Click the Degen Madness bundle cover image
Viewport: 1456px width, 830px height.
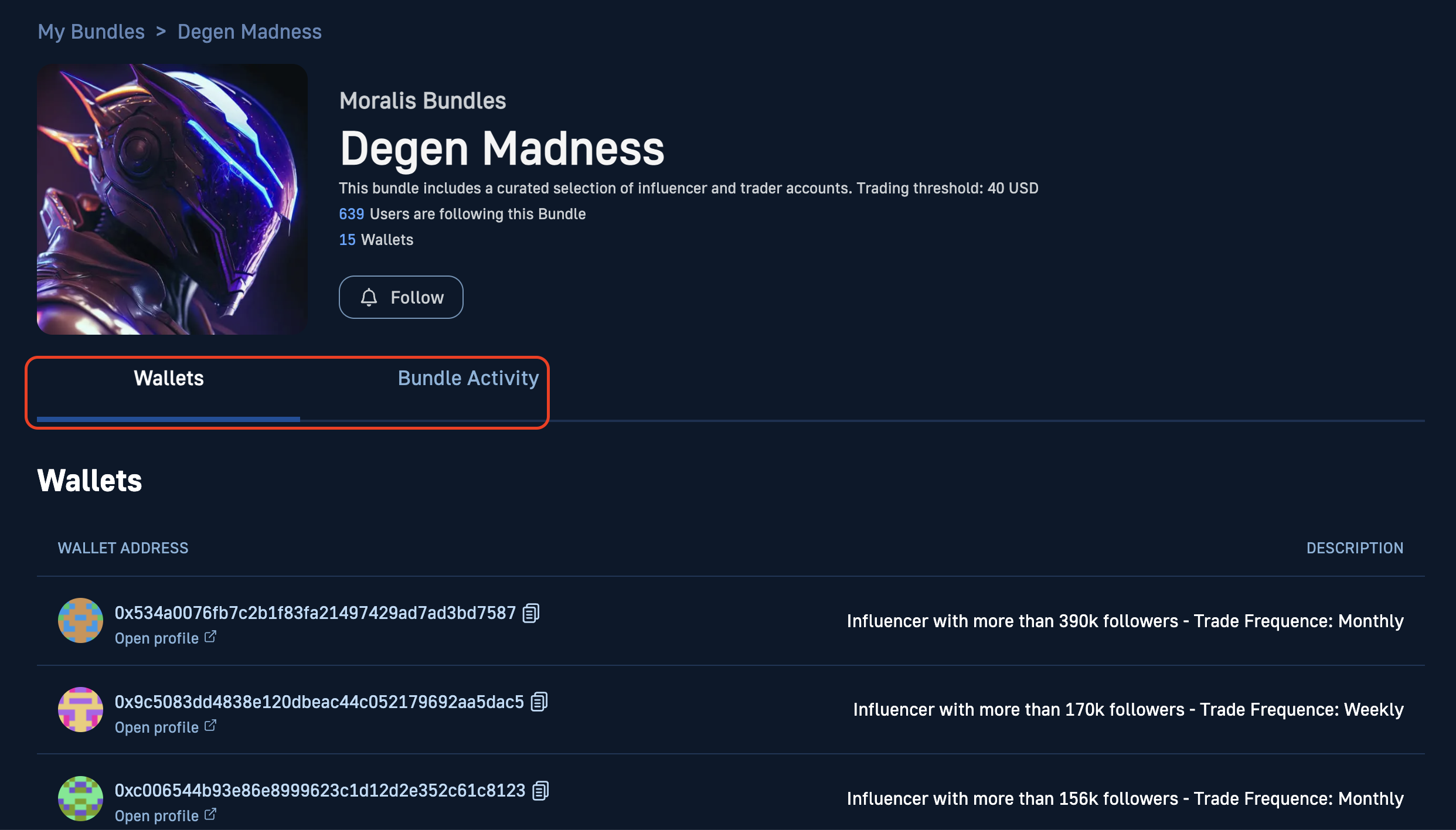pyautogui.click(x=172, y=199)
